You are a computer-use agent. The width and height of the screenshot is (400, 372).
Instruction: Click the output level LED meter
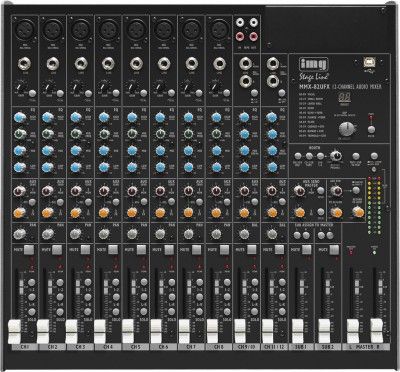pos(375,204)
